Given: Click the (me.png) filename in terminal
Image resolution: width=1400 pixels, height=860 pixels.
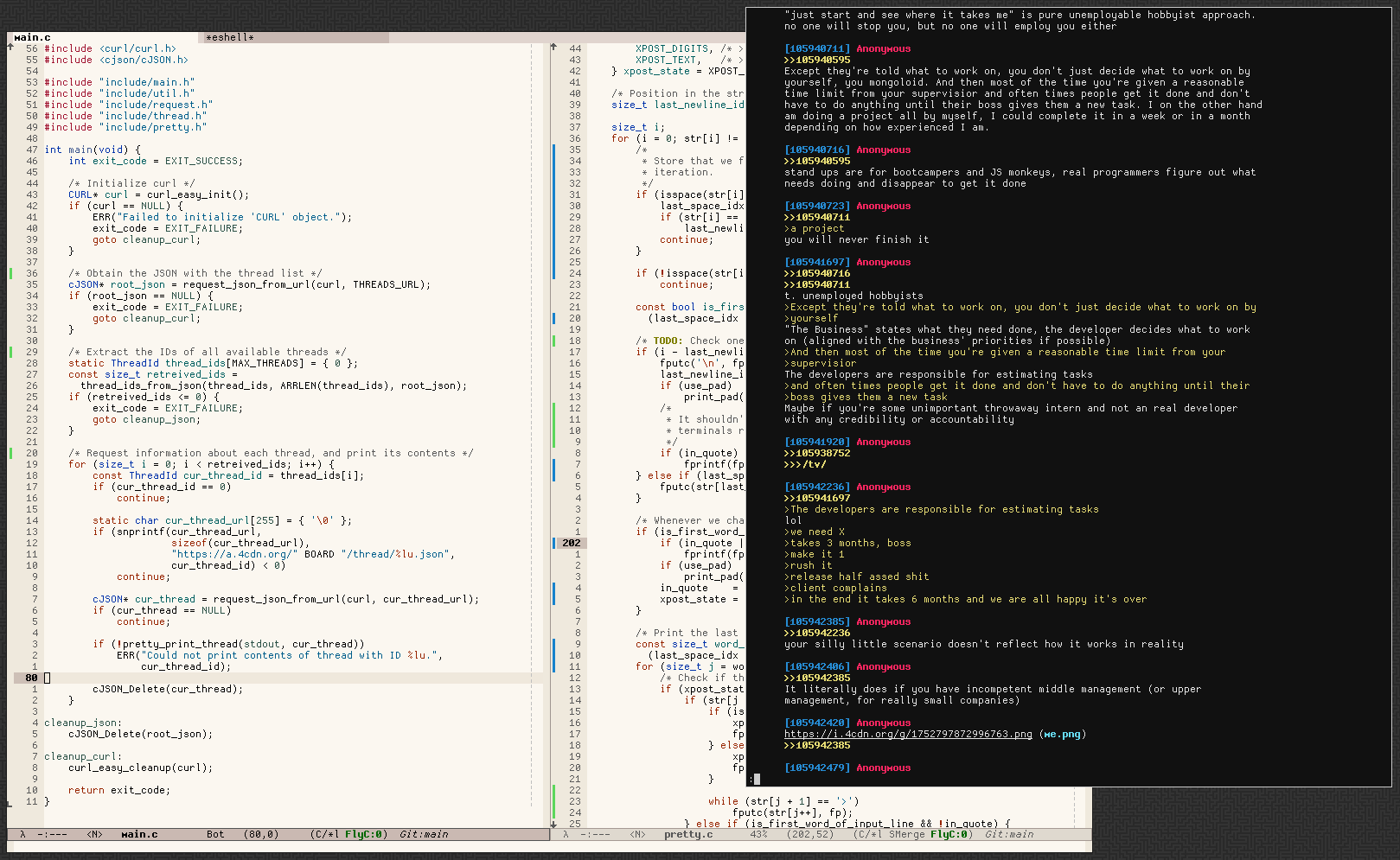Looking at the screenshot, I should coord(1063,734).
